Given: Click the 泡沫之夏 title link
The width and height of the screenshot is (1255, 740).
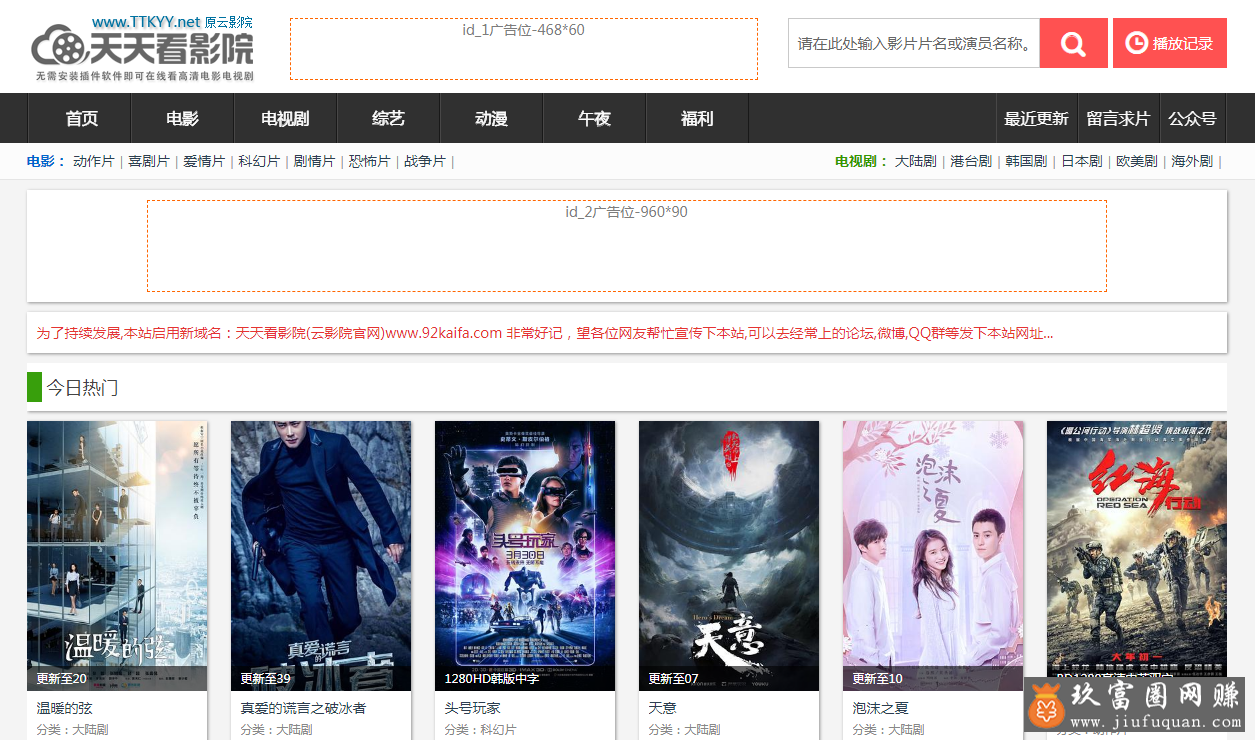Looking at the screenshot, I should coord(880,708).
